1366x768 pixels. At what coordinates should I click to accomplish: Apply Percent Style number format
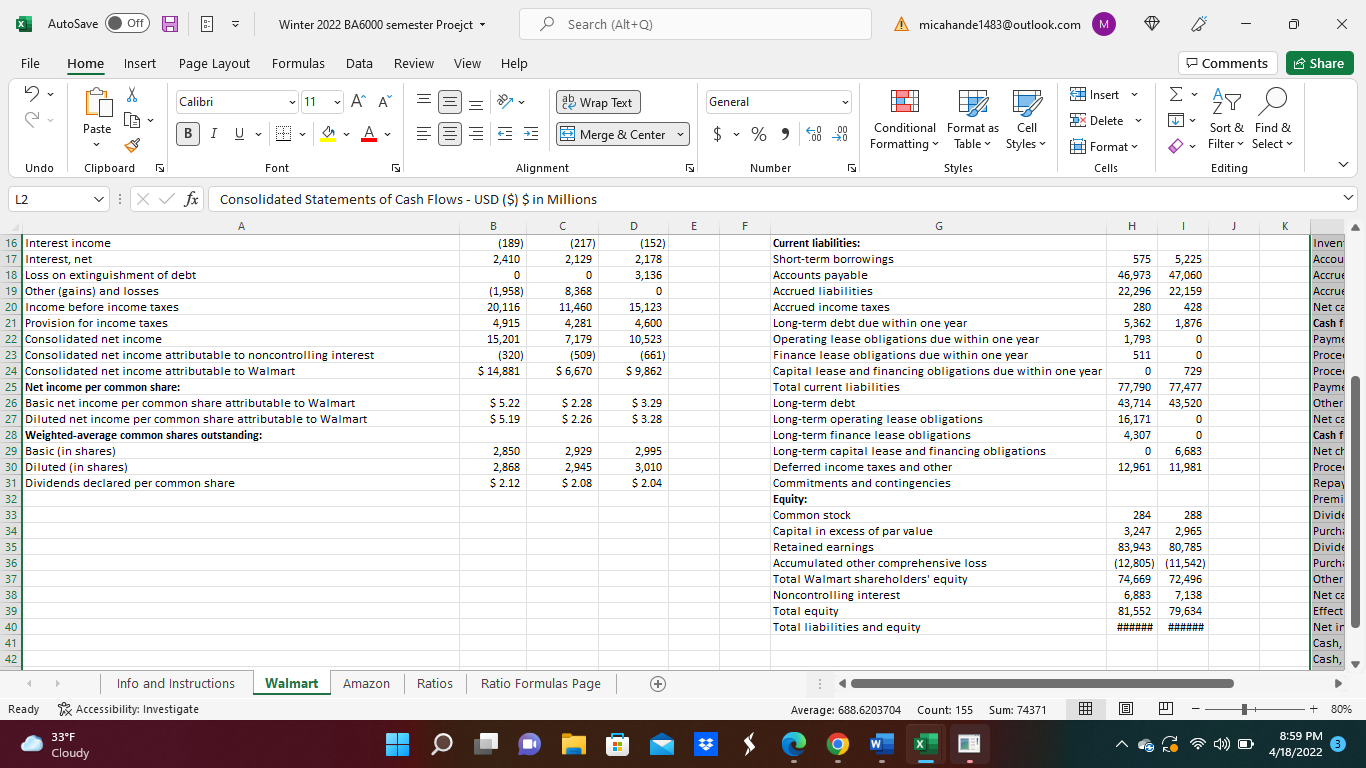coord(759,134)
